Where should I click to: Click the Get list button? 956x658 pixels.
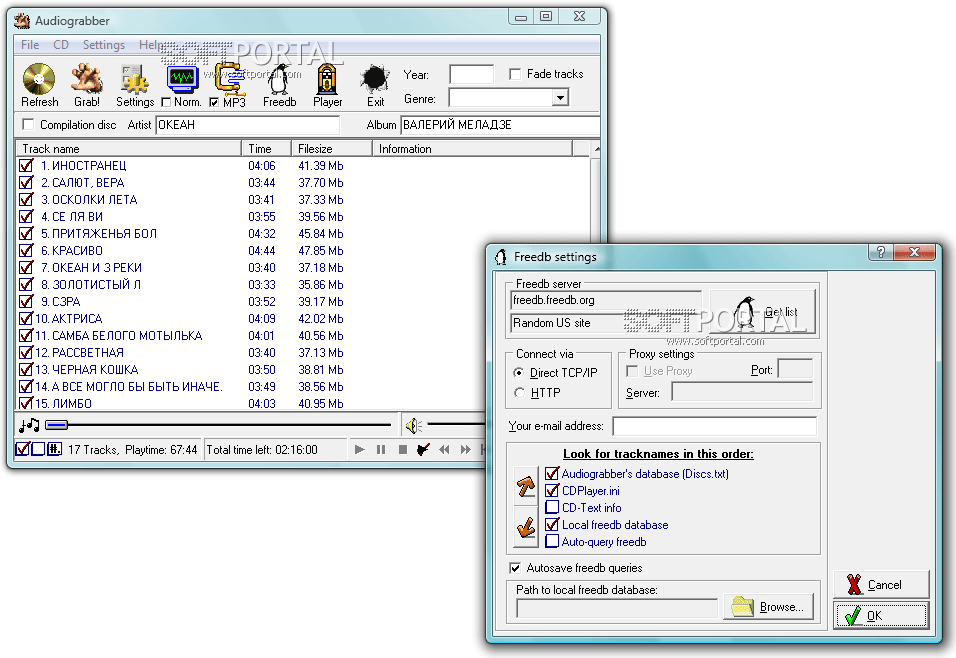point(763,312)
